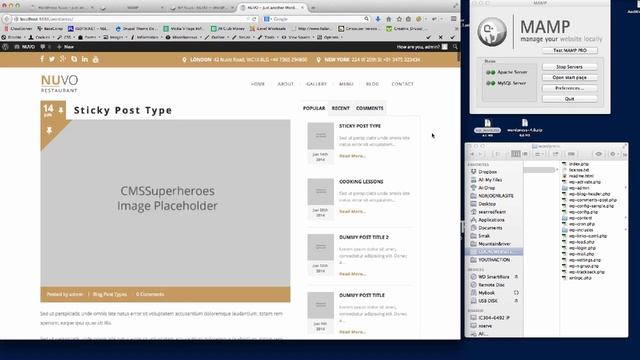Click the bookmark star icon in browser toolbar

[399, 19]
